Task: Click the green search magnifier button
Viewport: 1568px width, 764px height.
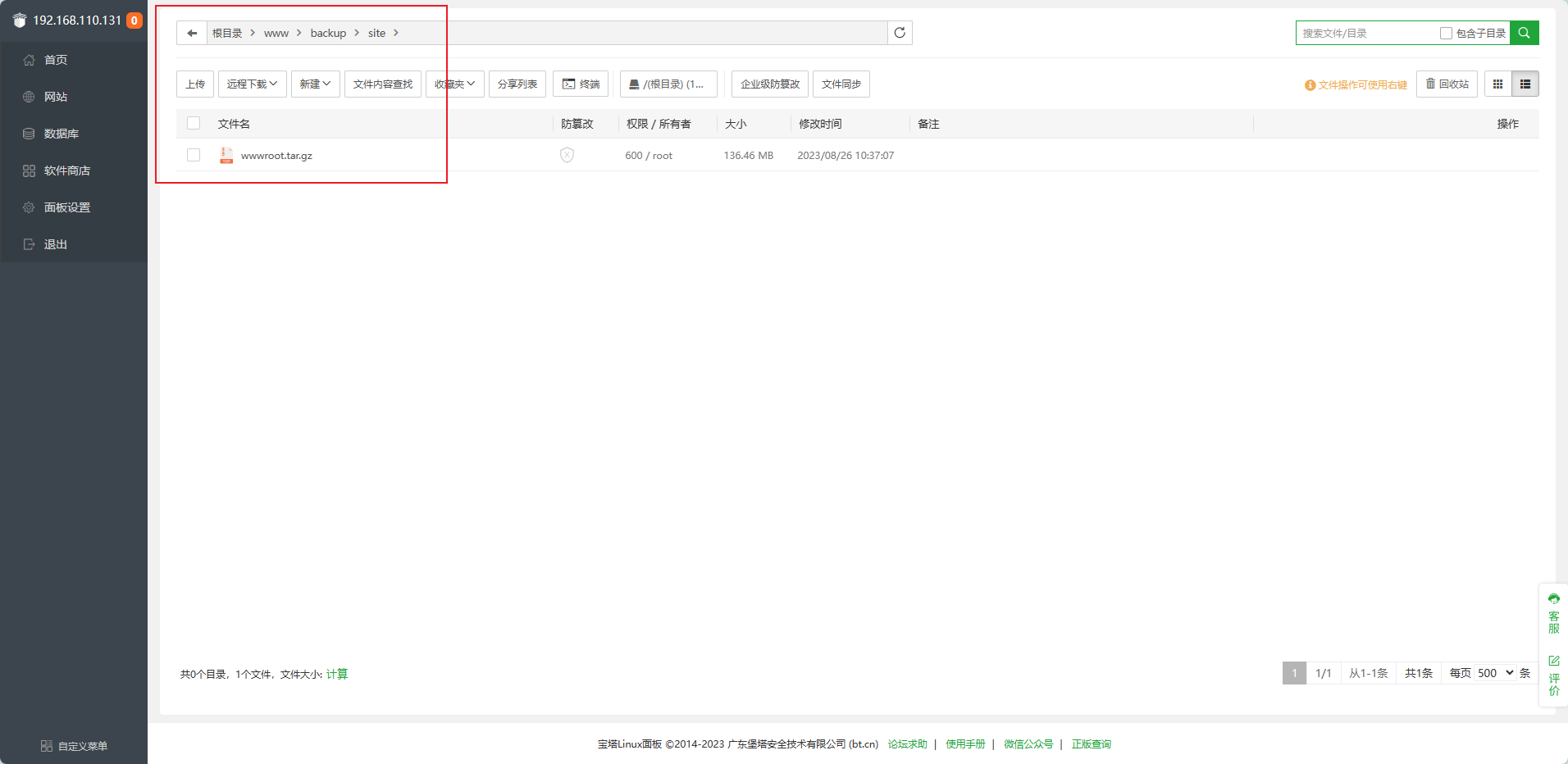Action: [x=1524, y=34]
